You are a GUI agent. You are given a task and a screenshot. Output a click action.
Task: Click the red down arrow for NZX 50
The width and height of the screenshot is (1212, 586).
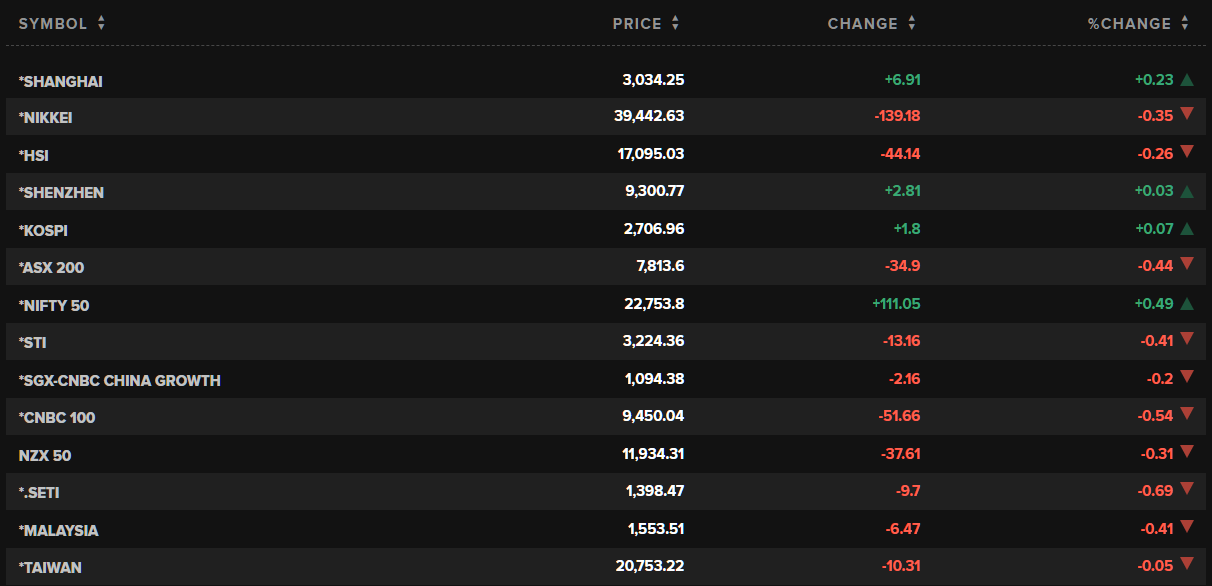click(1187, 452)
